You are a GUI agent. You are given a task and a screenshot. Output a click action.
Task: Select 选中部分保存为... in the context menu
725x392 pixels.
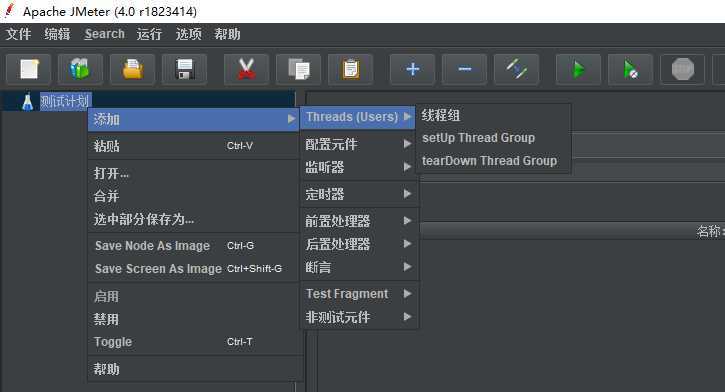click(193, 219)
